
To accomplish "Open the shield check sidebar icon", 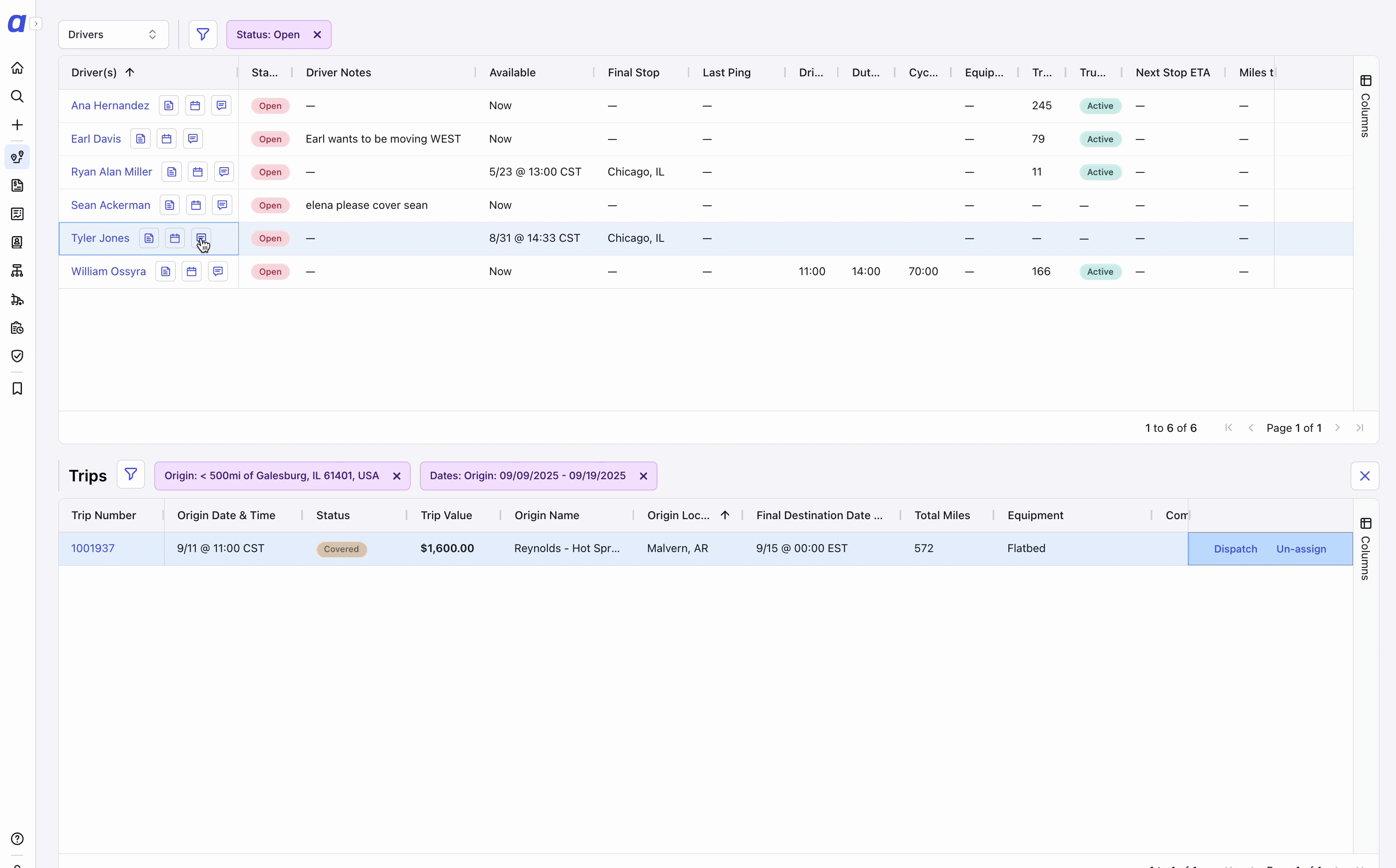I will pos(17,356).
